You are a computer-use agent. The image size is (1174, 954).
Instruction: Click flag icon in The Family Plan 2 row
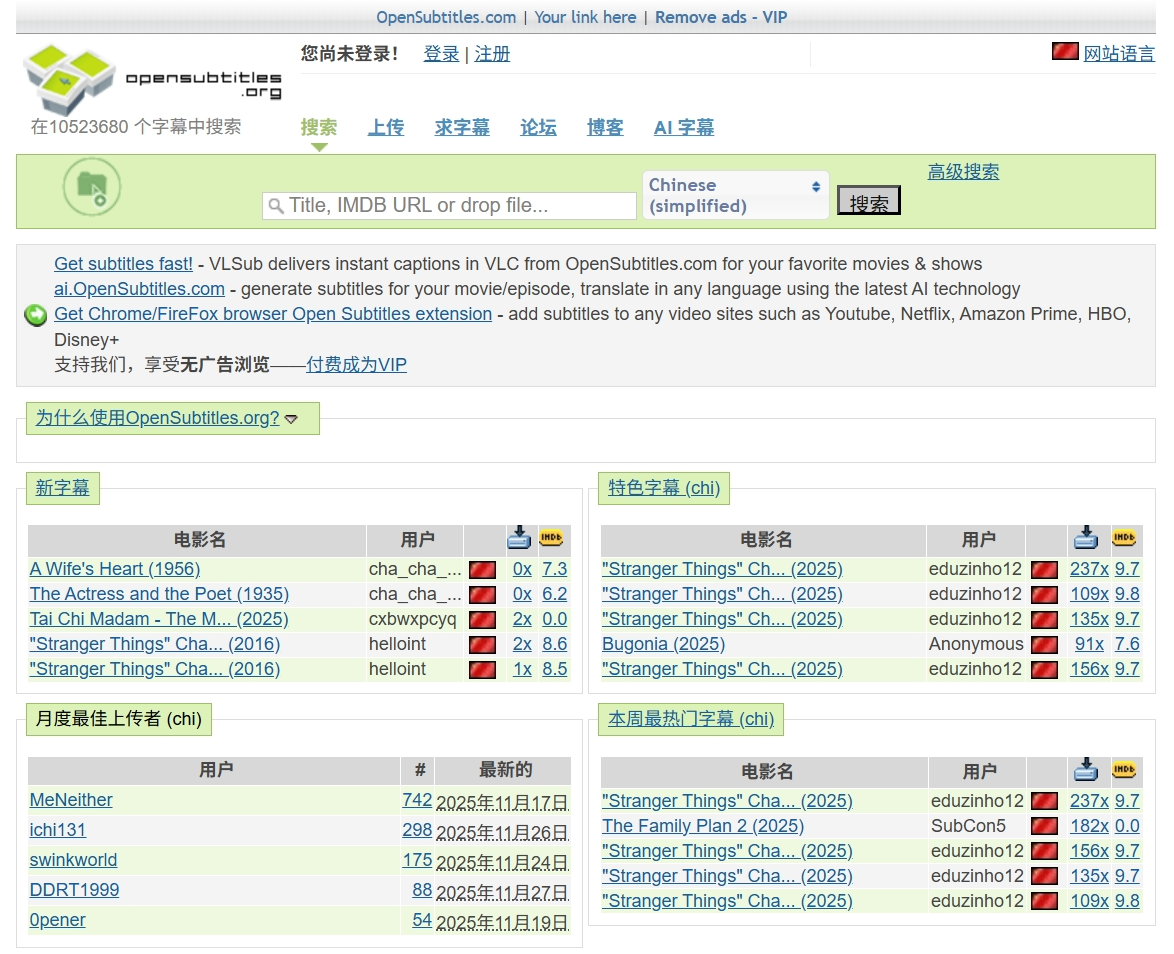tap(1045, 827)
